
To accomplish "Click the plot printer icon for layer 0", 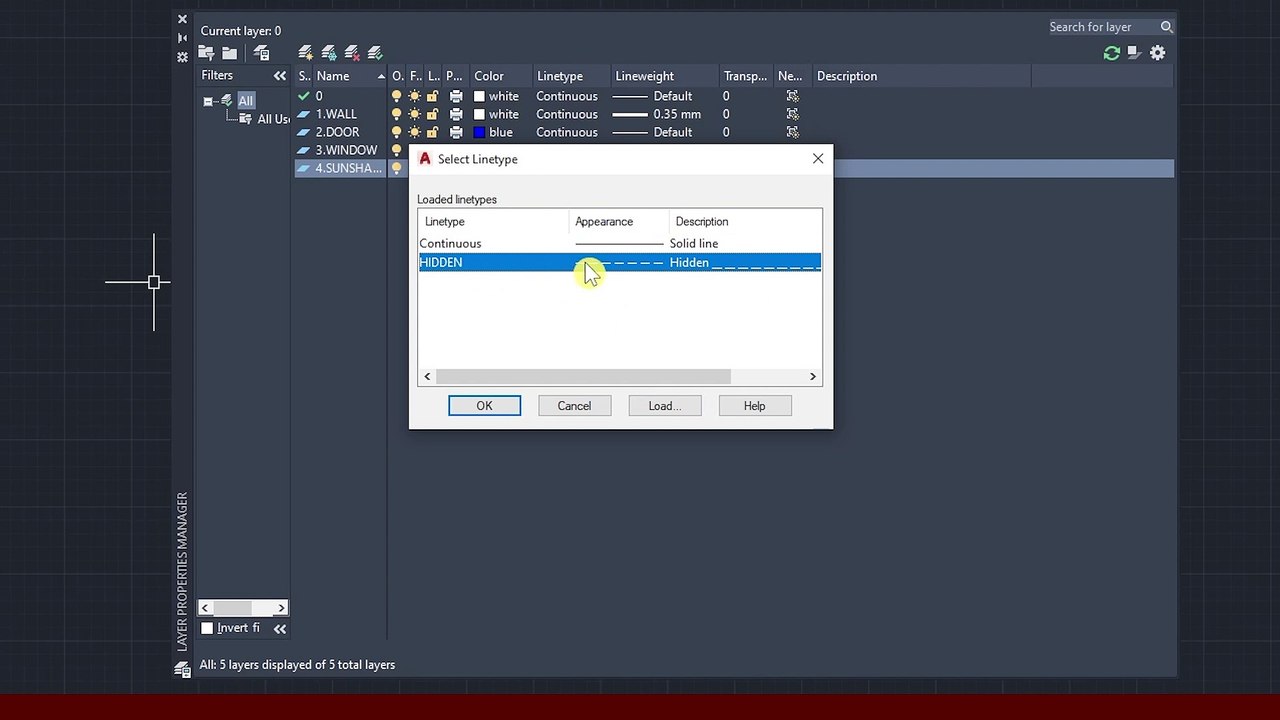I will (456, 96).
